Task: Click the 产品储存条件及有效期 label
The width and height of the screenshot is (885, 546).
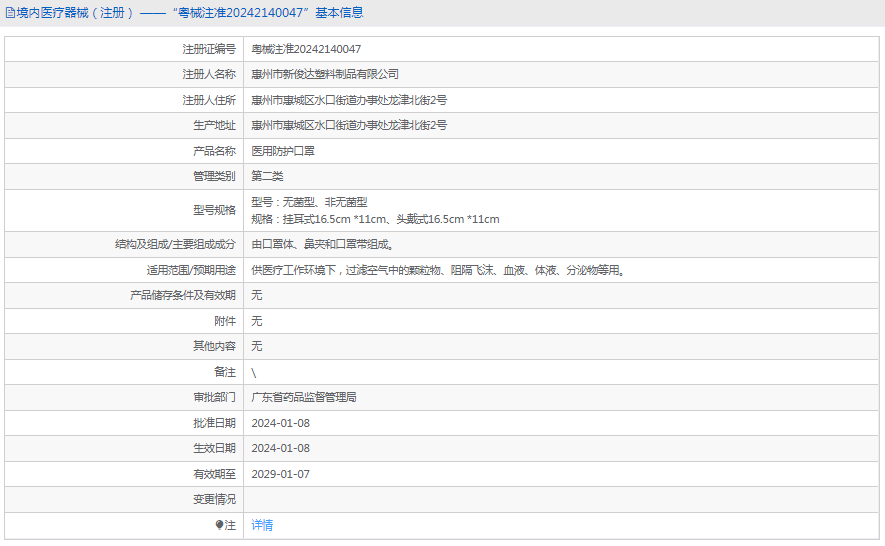Action: coord(183,295)
